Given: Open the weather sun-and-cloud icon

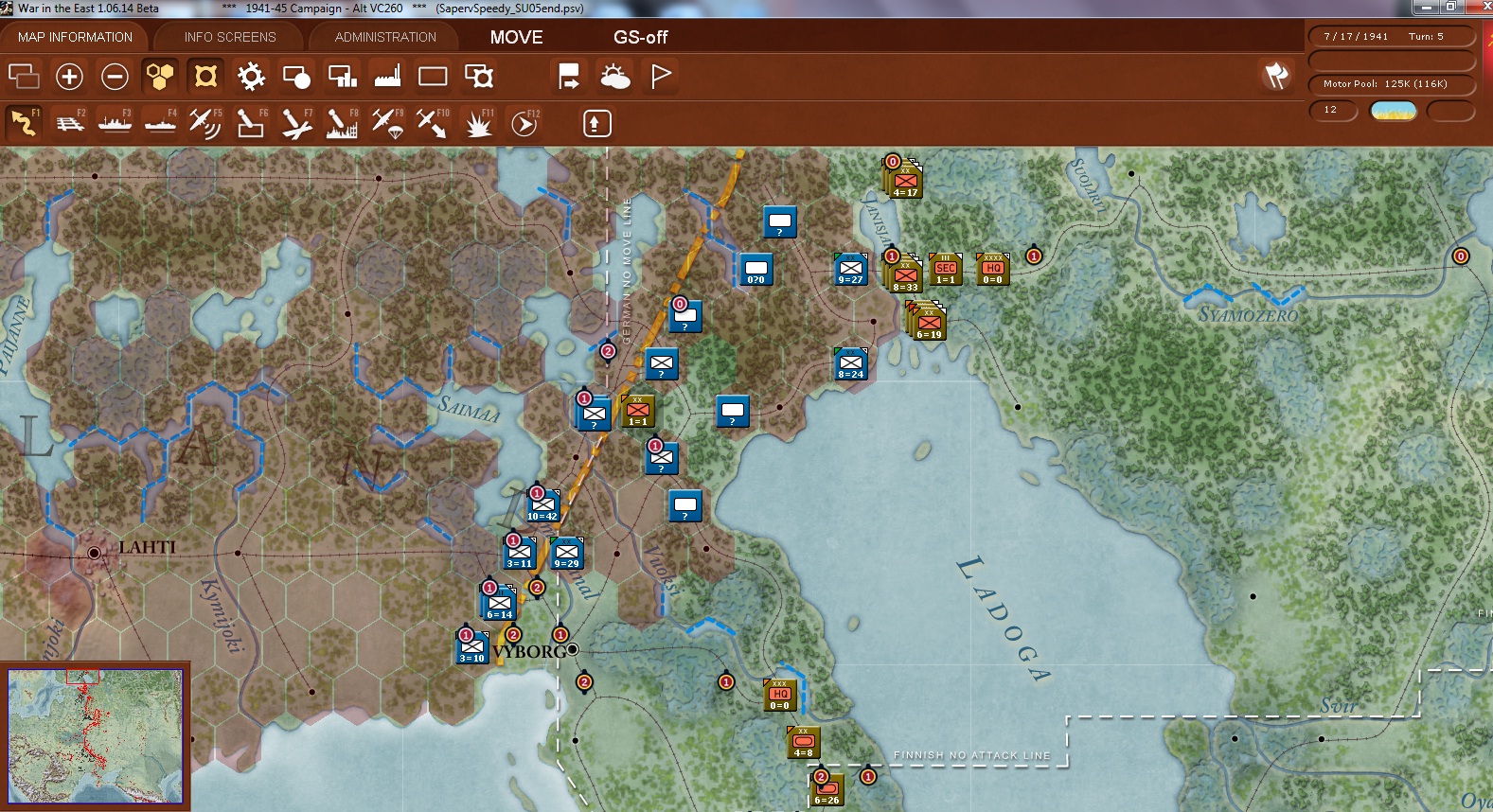Looking at the screenshot, I should click(615, 77).
